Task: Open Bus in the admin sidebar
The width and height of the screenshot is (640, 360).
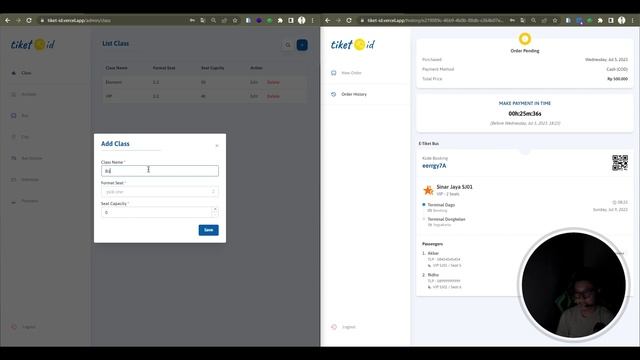Action: [x=24, y=116]
